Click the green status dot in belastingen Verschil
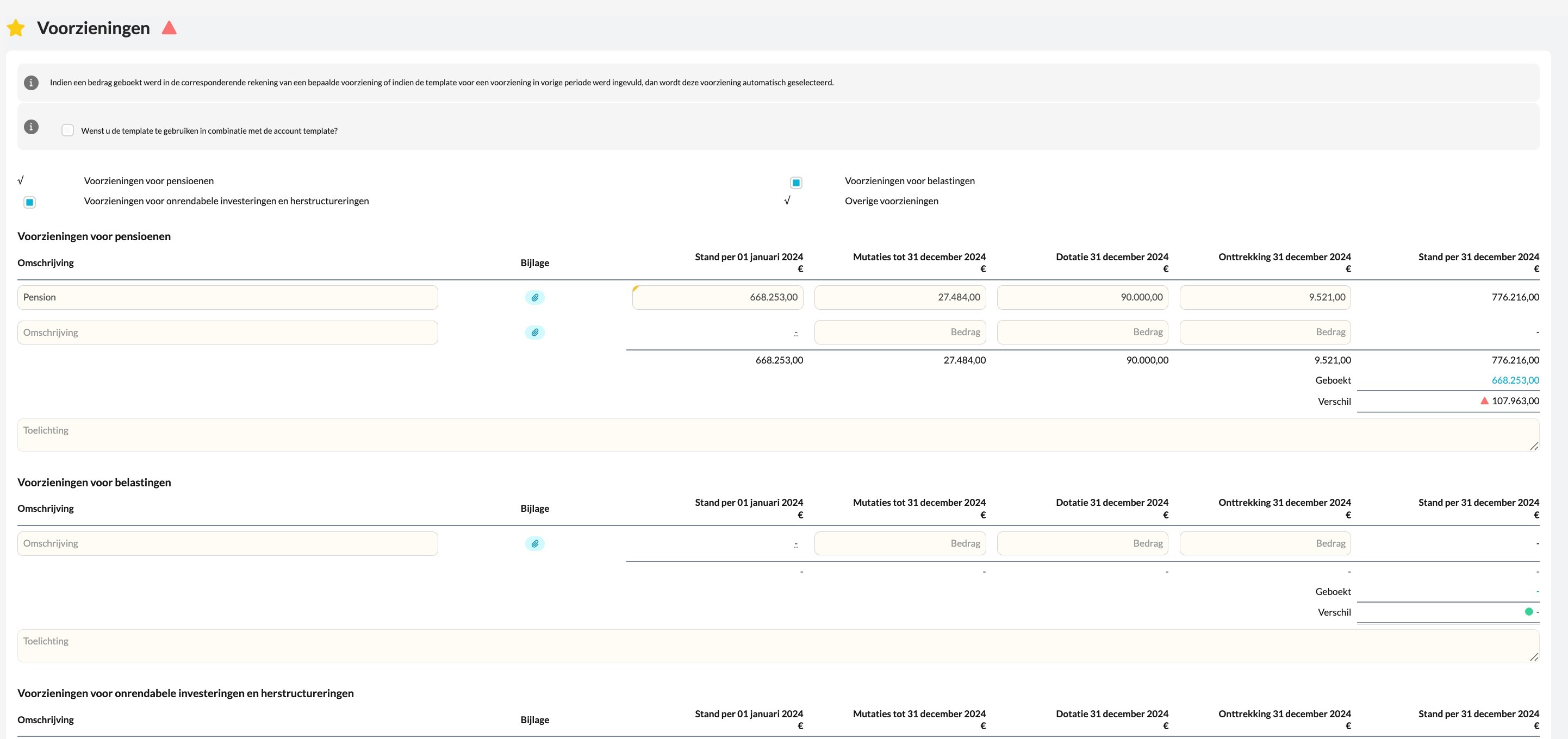 1528,612
